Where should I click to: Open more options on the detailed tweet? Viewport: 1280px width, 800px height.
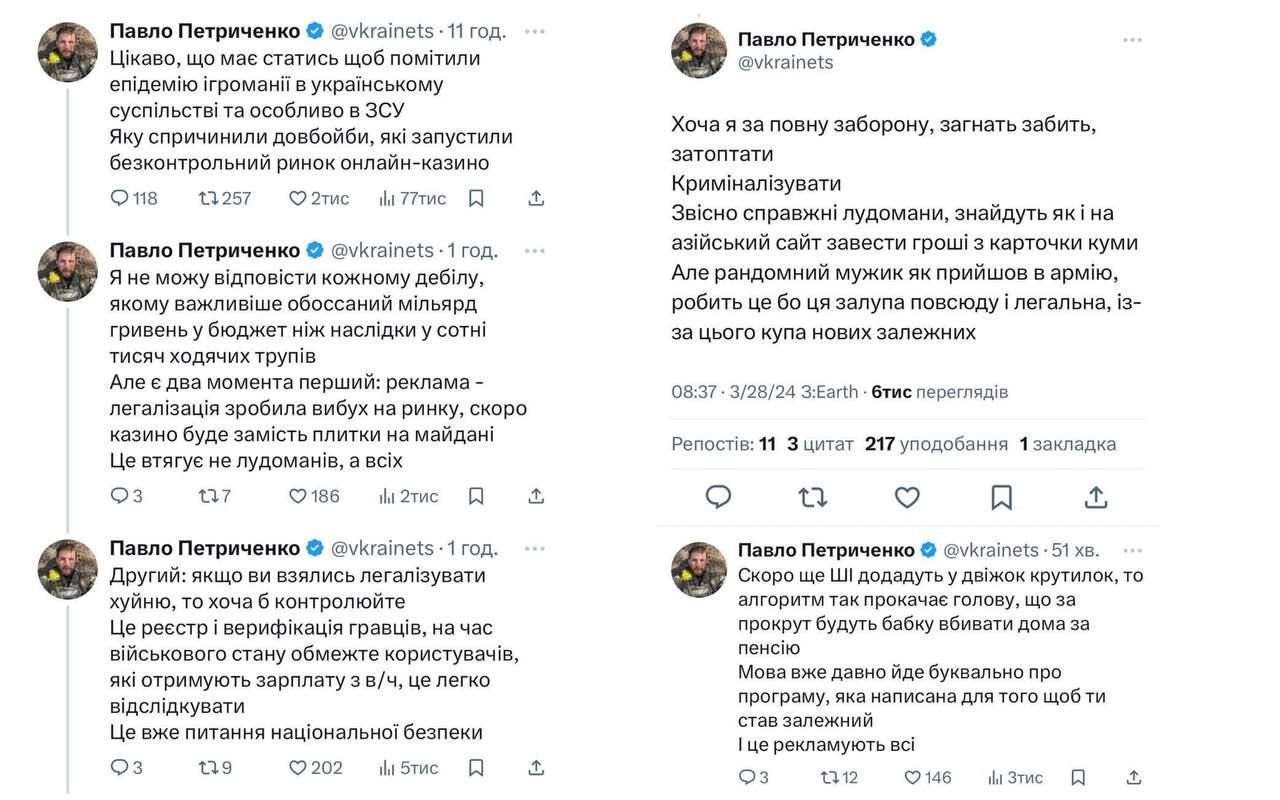click(x=1131, y=39)
